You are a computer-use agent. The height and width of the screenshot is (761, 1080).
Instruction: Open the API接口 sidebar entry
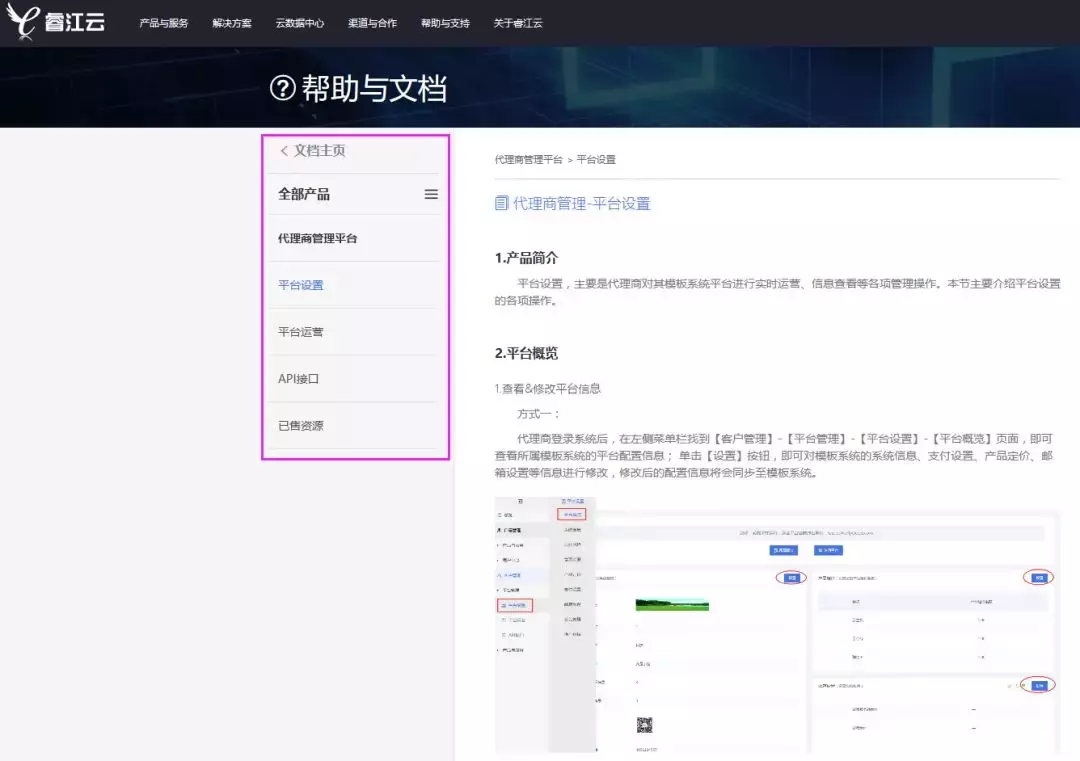tap(299, 379)
